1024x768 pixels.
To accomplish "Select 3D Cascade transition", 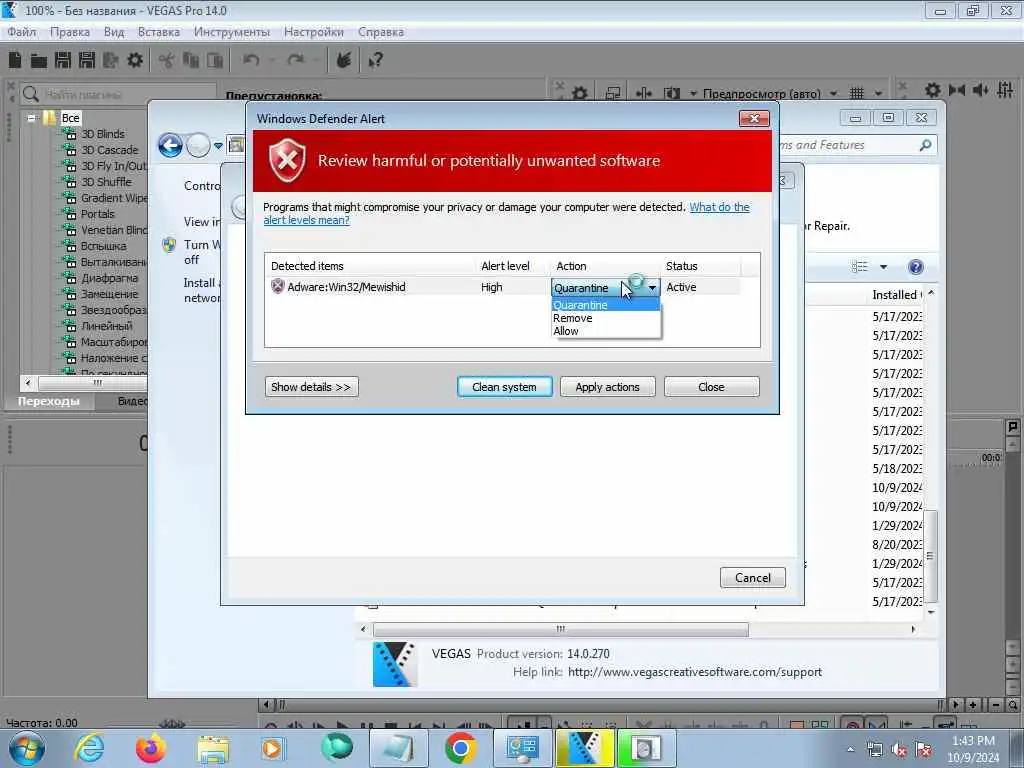I will tap(109, 150).
